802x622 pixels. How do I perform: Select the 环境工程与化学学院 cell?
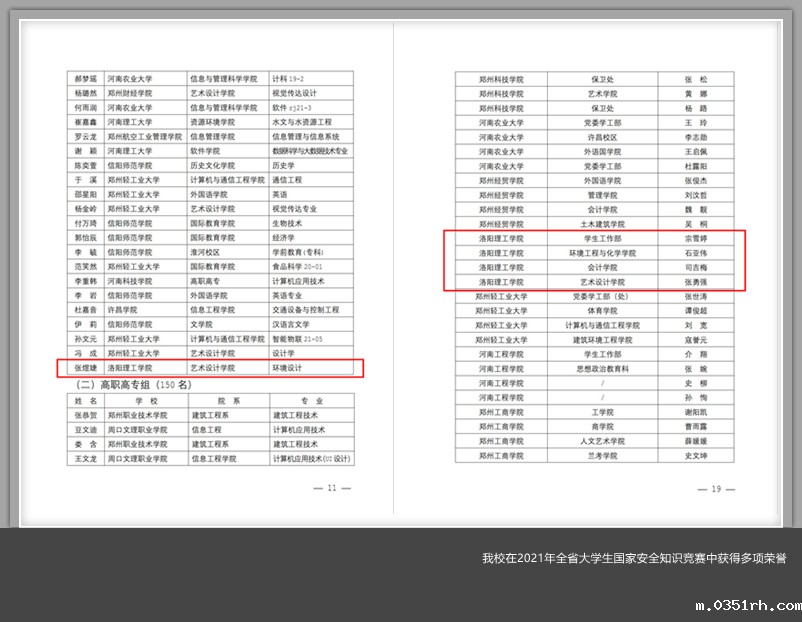pyautogui.click(x=601, y=254)
